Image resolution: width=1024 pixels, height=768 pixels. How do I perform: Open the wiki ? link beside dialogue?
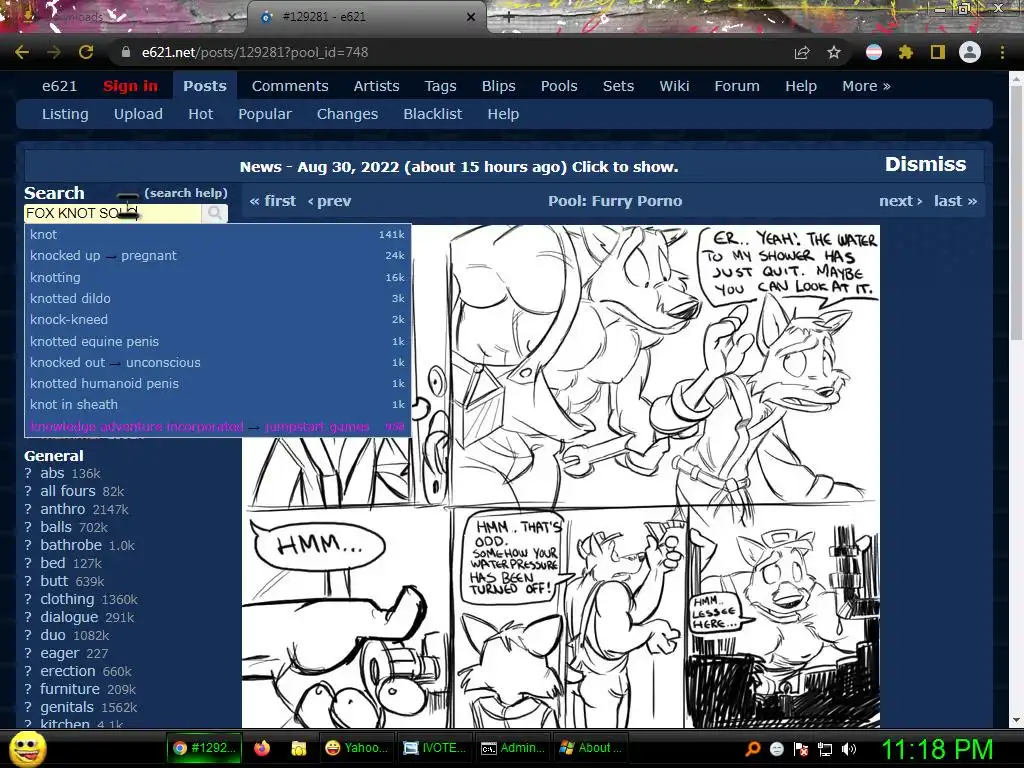pyautogui.click(x=28, y=617)
